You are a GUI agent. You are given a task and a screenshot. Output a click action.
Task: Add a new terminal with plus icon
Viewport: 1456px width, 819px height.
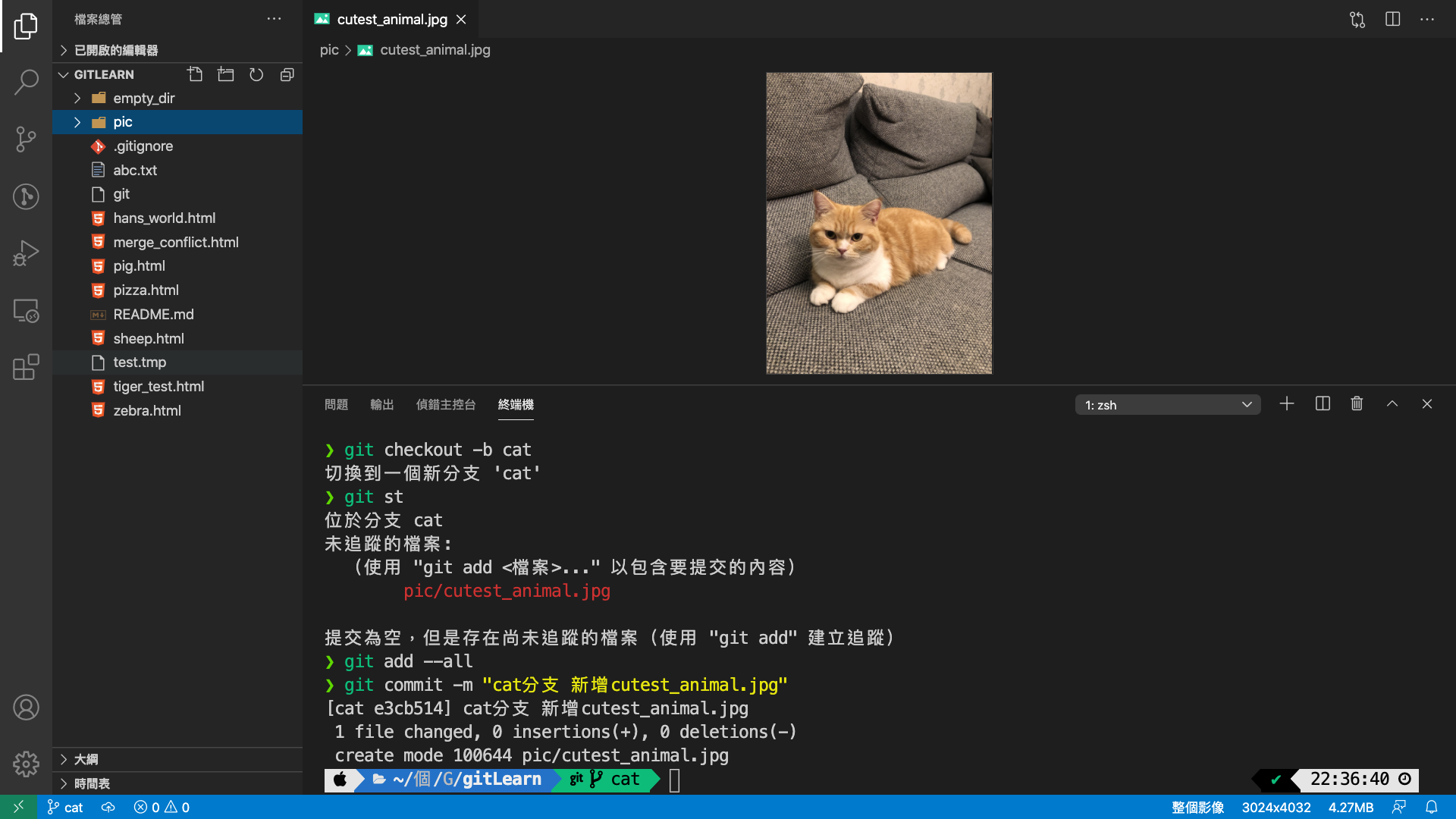coord(1287,404)
